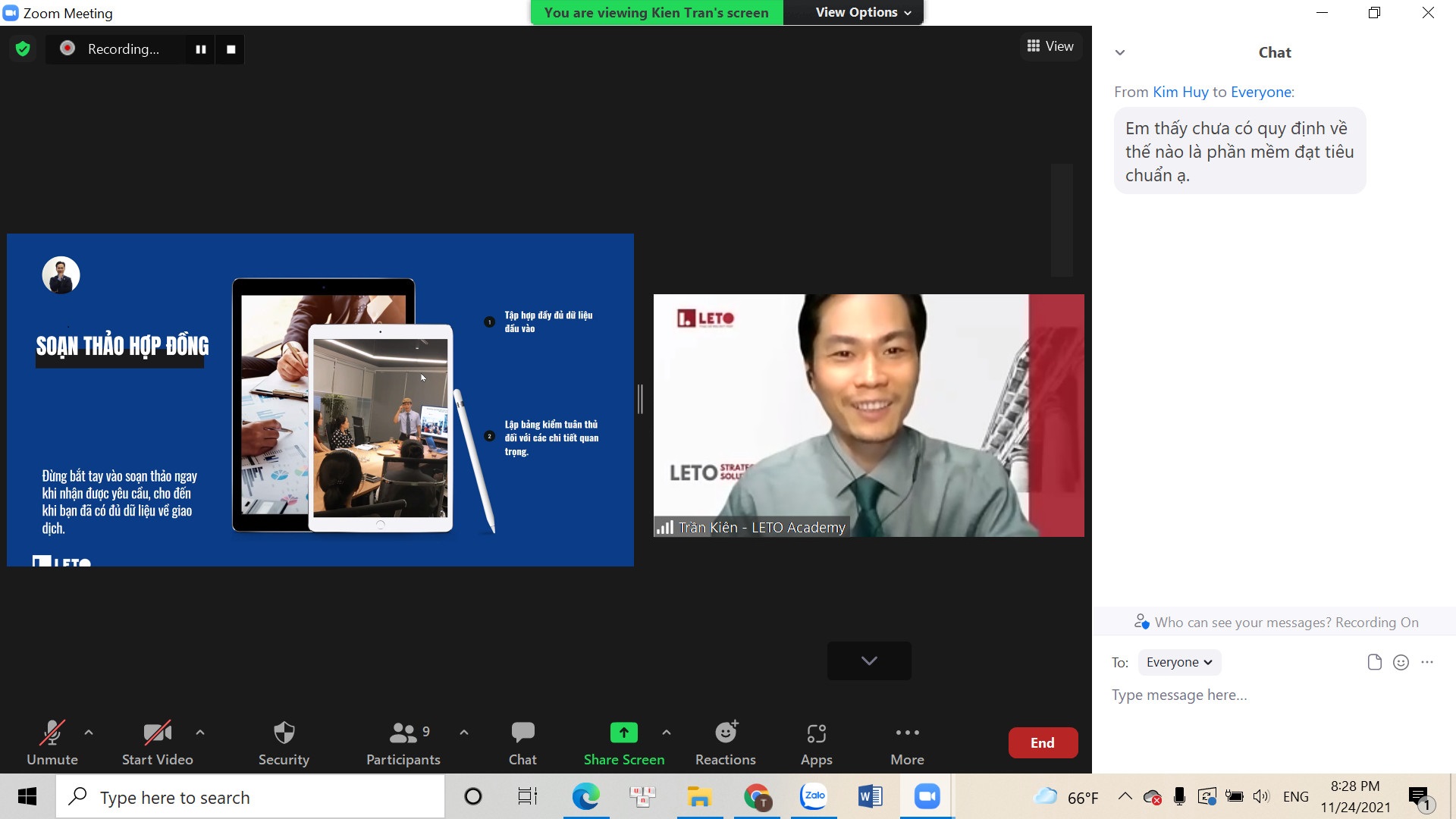
Task: Click the Chat panel title
Action: pyautogui.click(x=1275, y=52)
